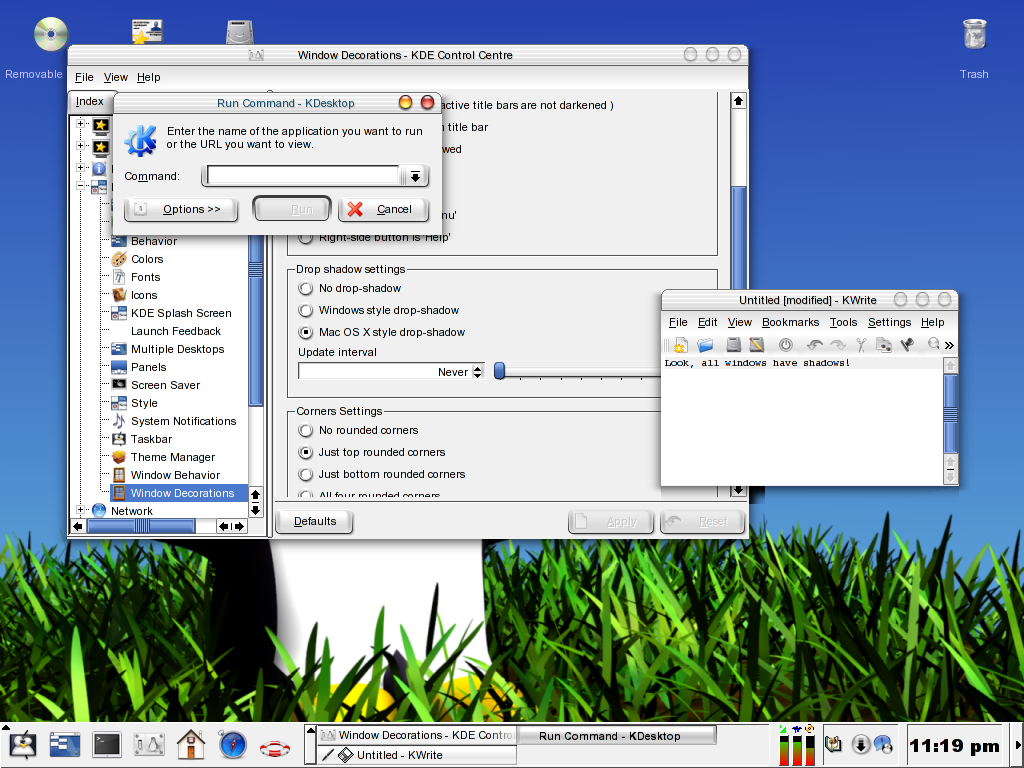The image size is (1024, 768).
Task: Click the Cut scissors icon in KWrite
Action: (861, 345)
